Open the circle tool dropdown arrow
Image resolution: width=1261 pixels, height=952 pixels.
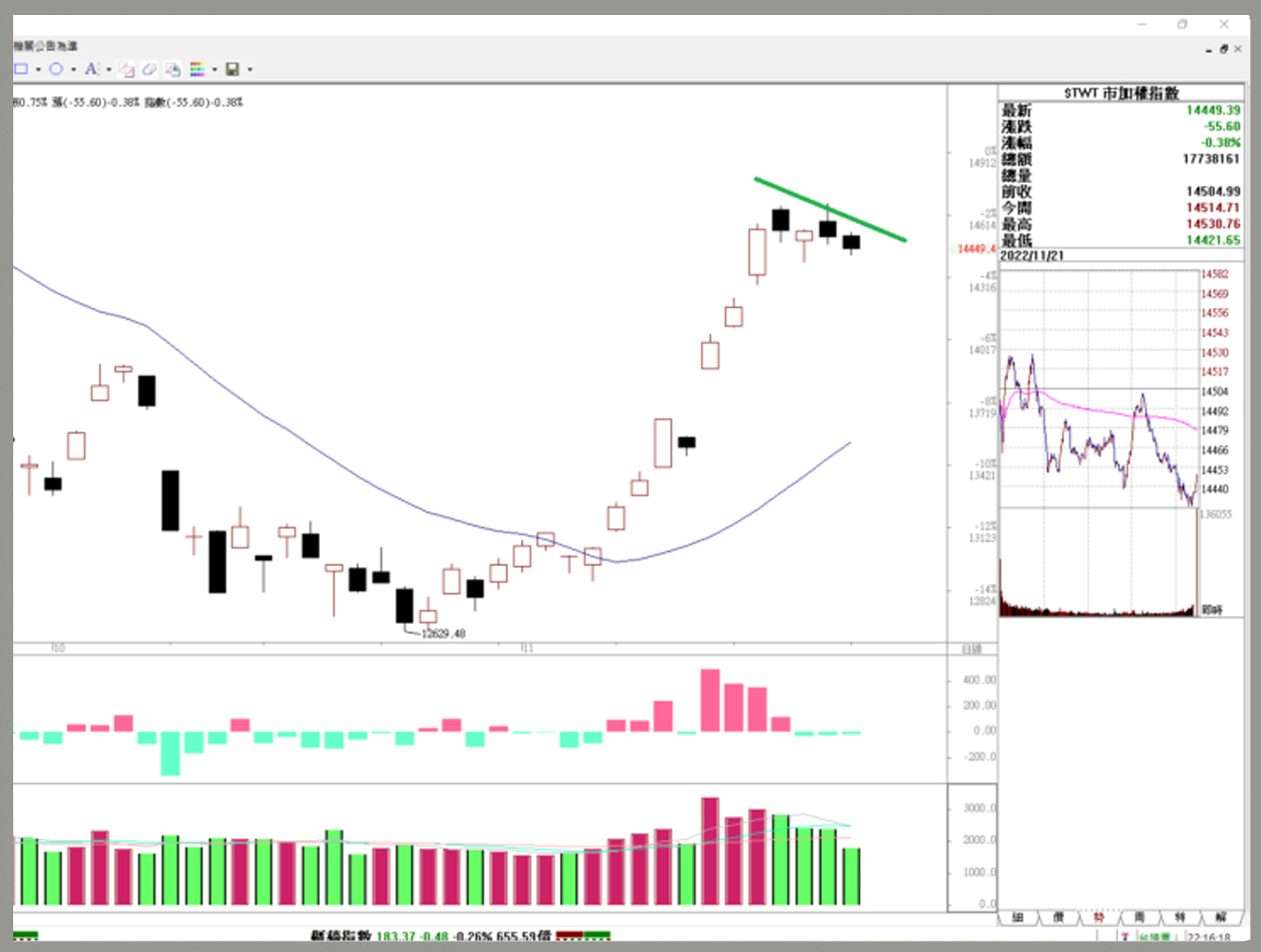[73, 70]
